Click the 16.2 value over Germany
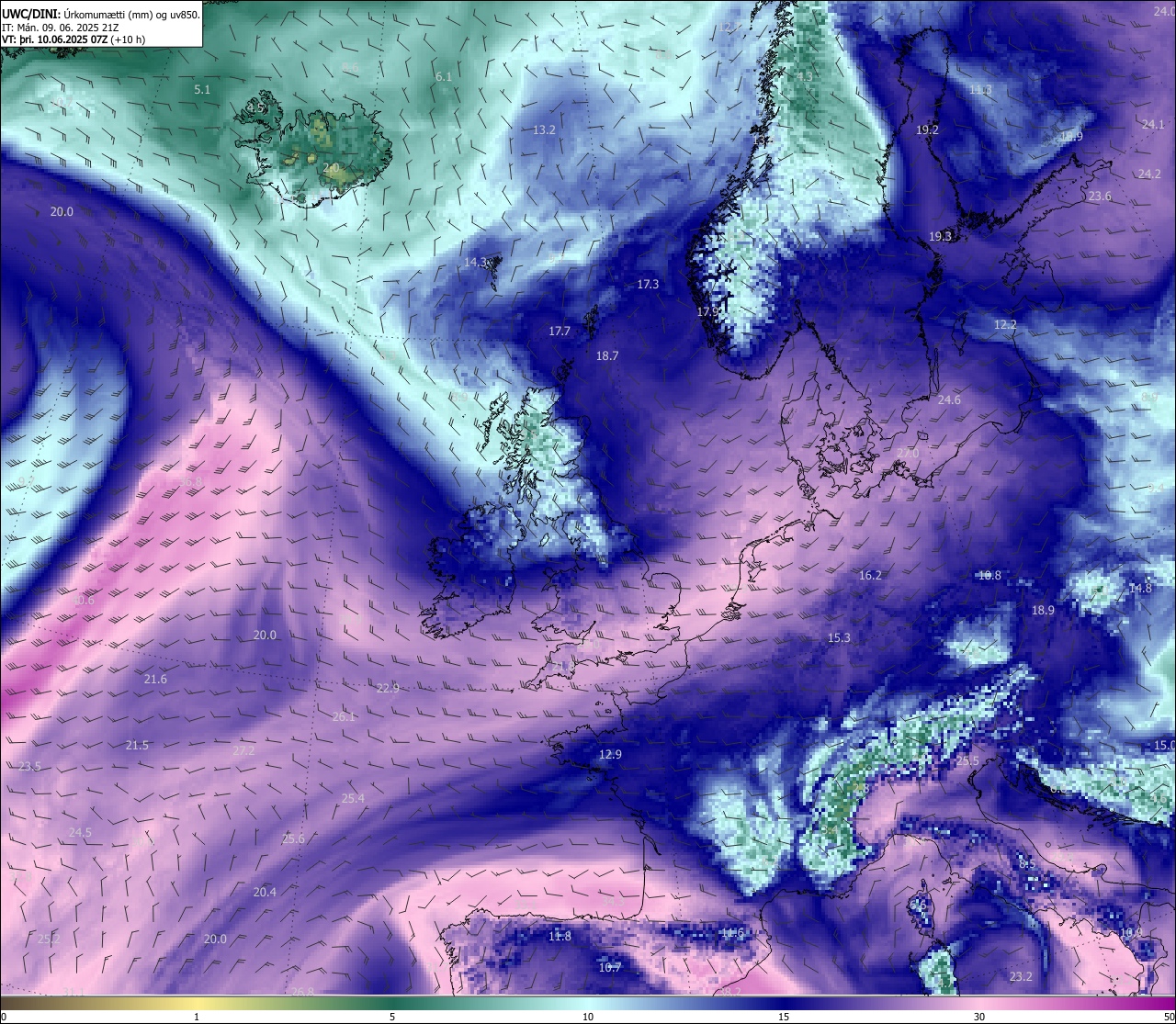 pos(870,576)
